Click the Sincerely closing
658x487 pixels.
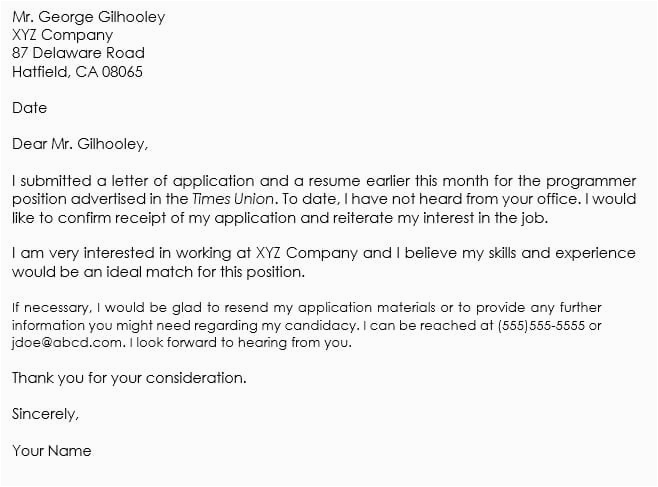pos(45,414)
